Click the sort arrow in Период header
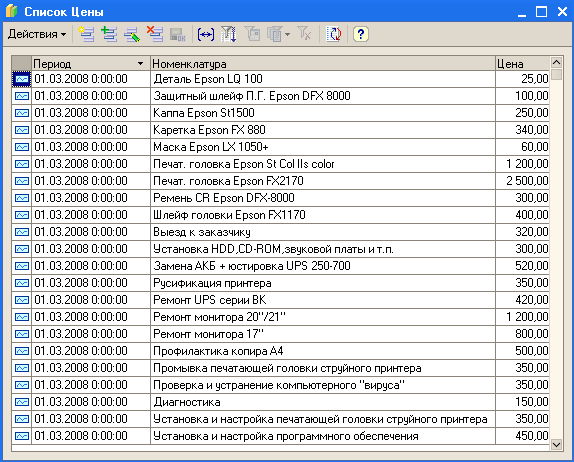 point(141,64)
